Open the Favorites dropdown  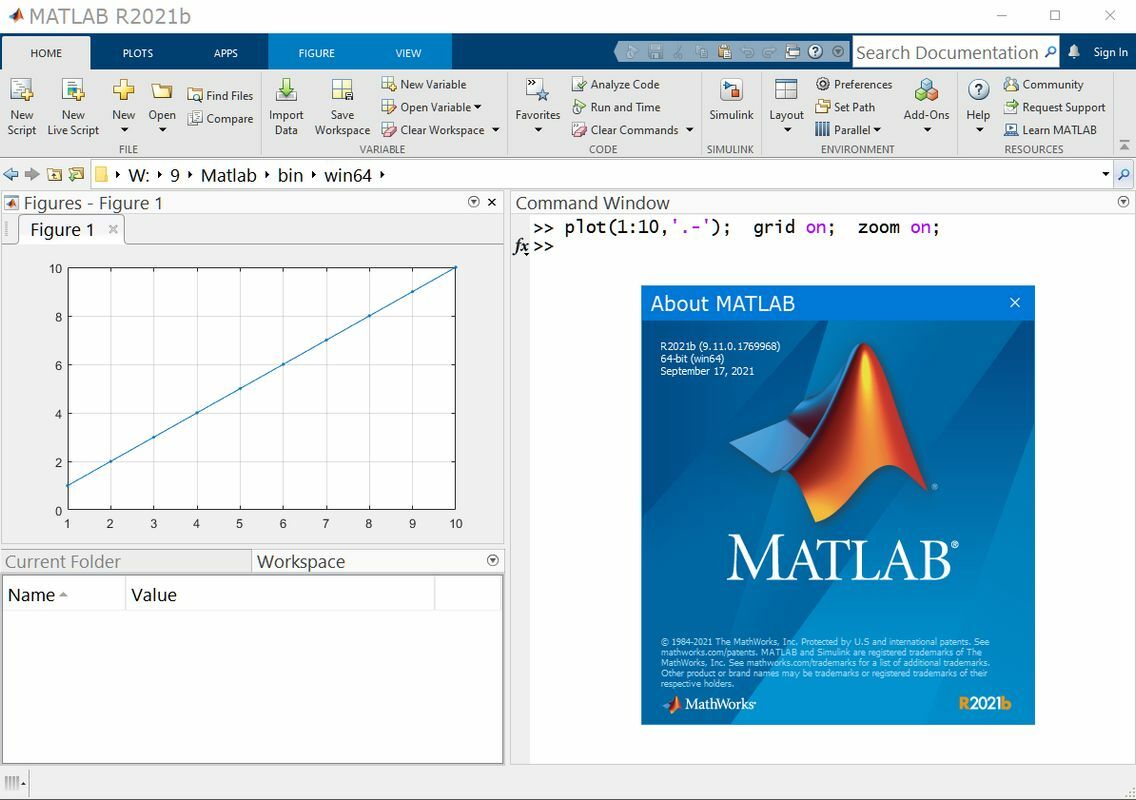click(x=537, y=130)
